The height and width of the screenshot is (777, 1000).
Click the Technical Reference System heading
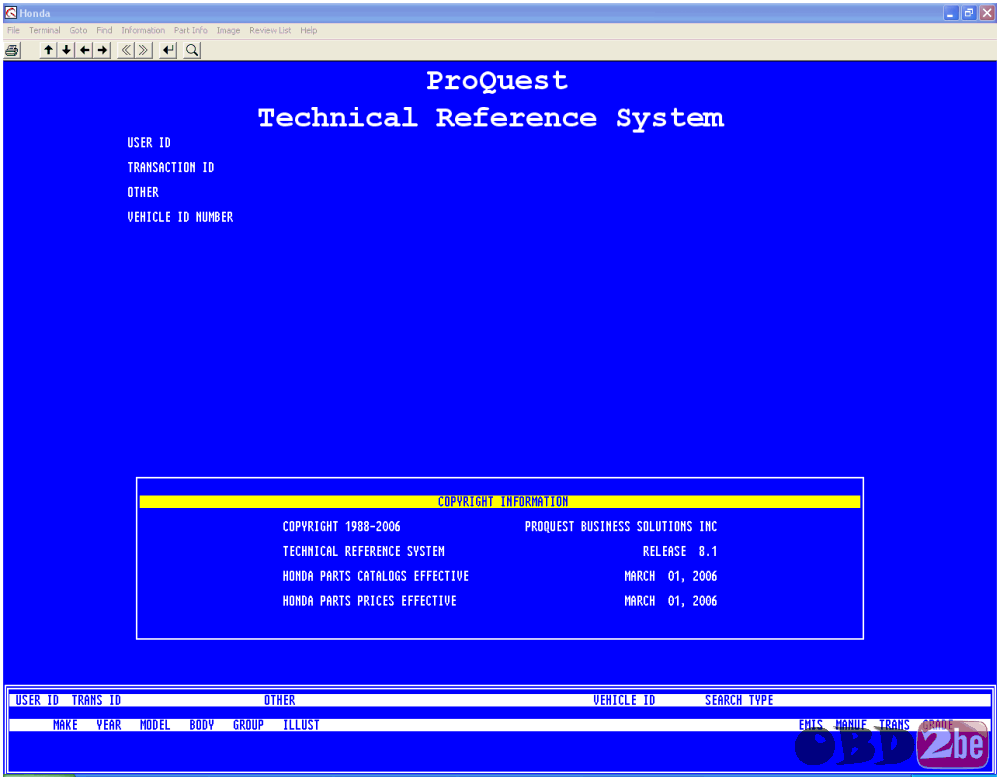coord(491,118)
